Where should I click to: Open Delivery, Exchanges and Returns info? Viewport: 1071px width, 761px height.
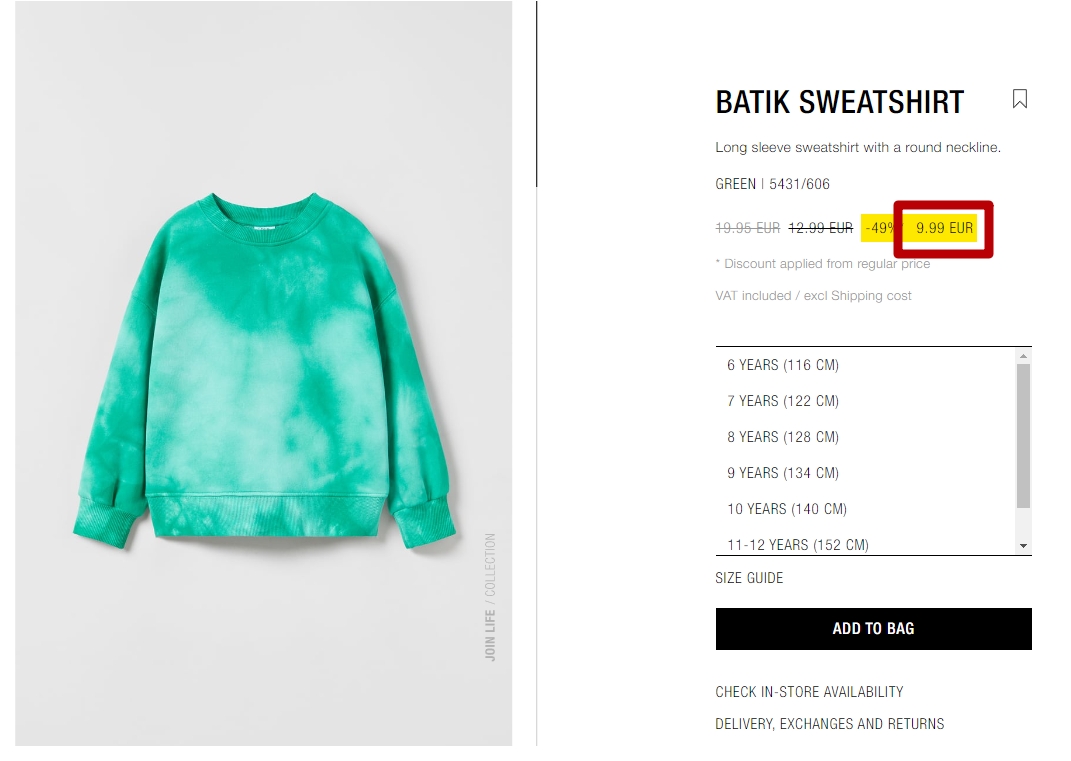(829, 724)
